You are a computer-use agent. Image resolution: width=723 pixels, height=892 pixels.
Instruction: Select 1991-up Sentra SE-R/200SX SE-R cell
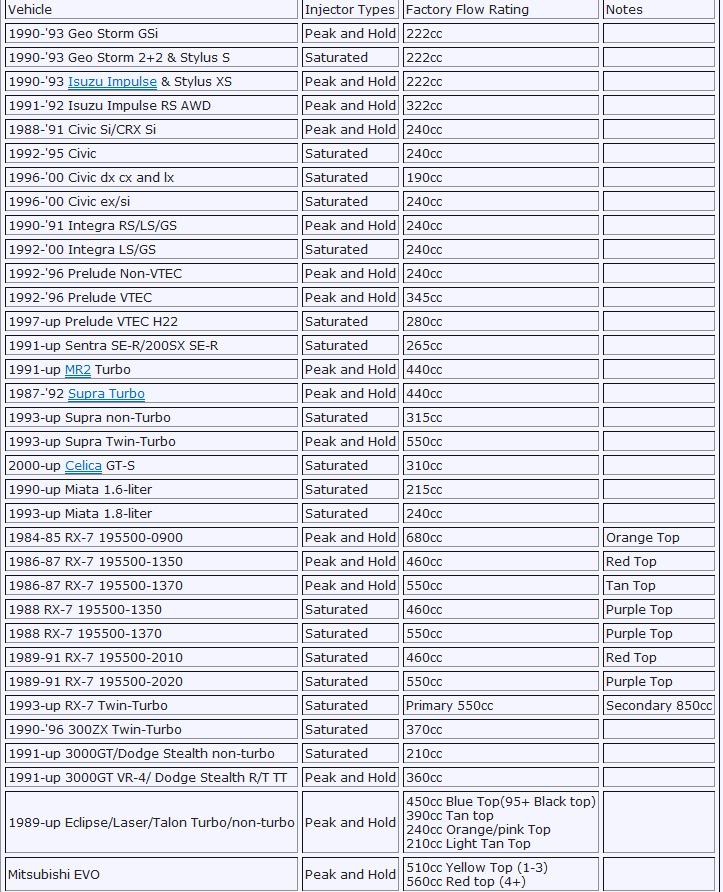[151, 345]
